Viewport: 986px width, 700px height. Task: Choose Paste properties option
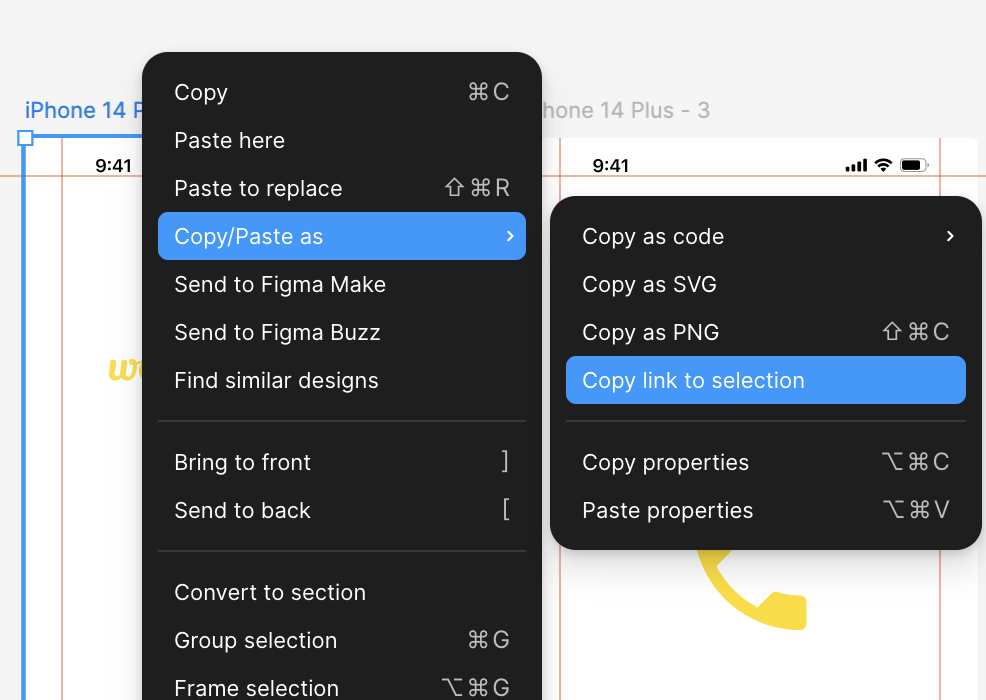point(765,511)
